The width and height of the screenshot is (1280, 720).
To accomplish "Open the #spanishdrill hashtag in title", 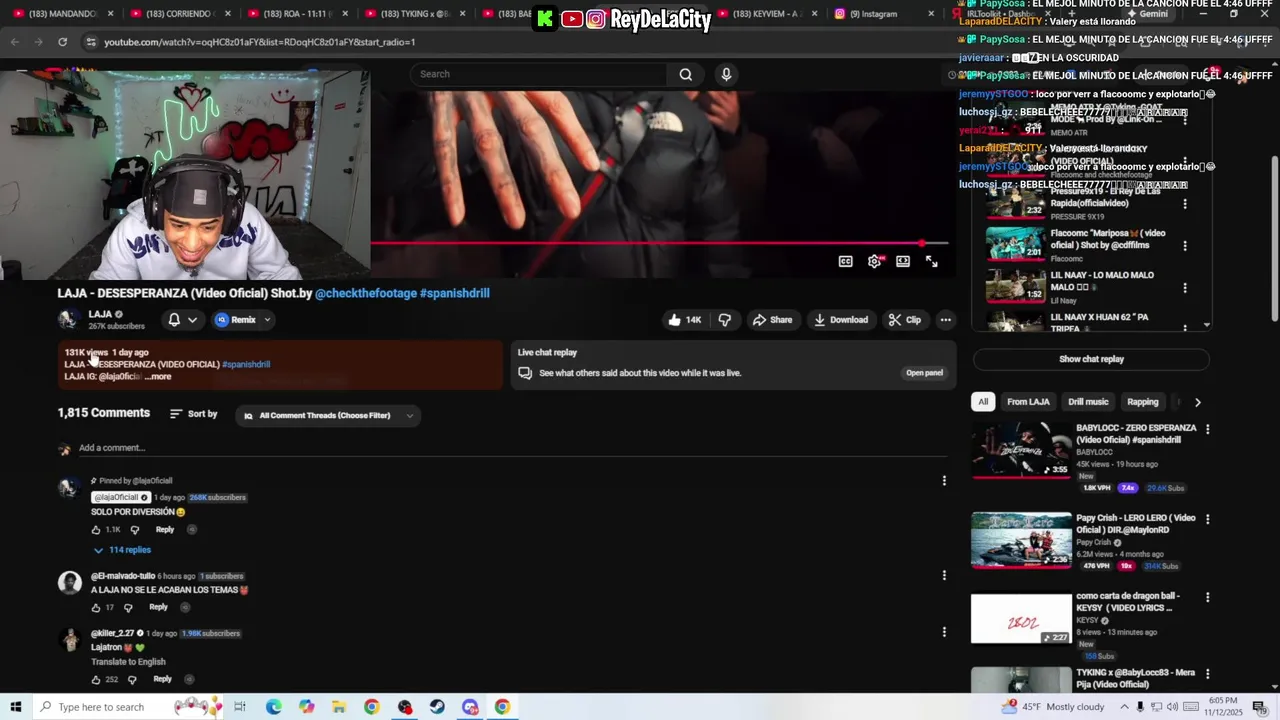I will [454, 293].
